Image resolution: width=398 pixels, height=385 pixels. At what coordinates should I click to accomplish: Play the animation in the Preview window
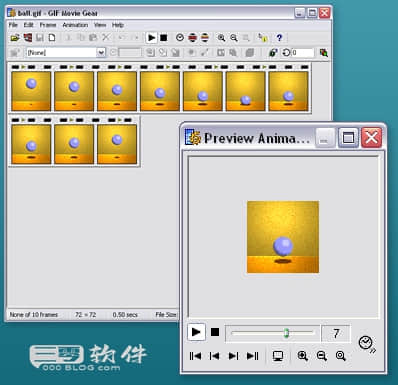196,332
